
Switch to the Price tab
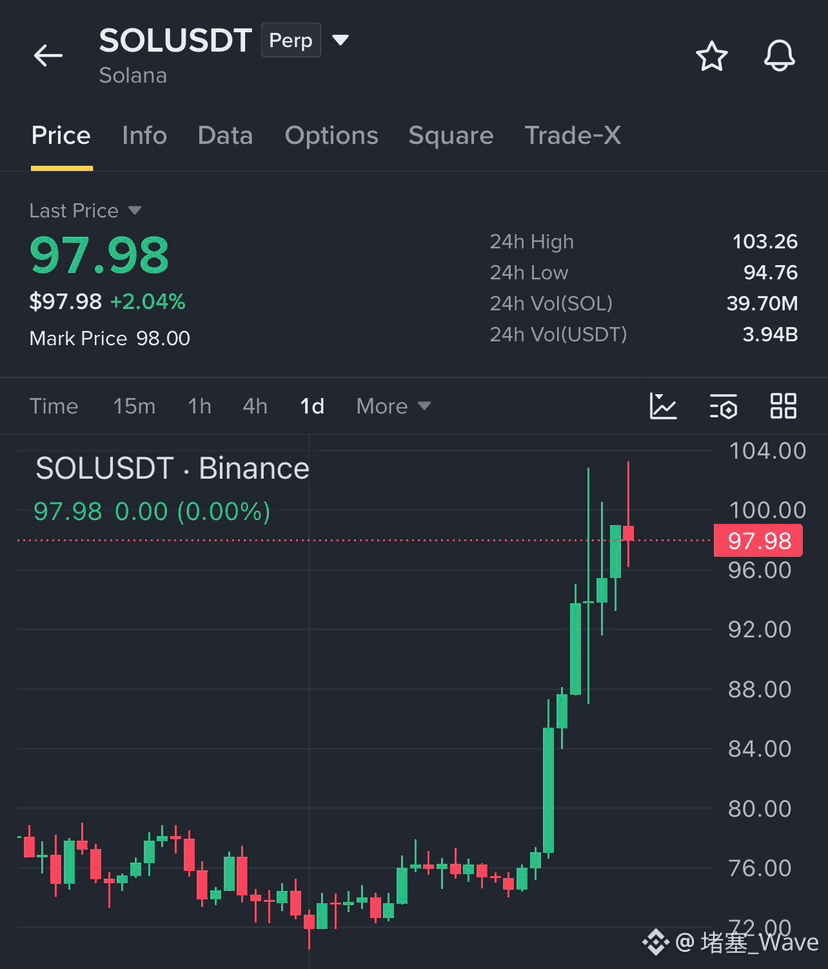(61, 135)
